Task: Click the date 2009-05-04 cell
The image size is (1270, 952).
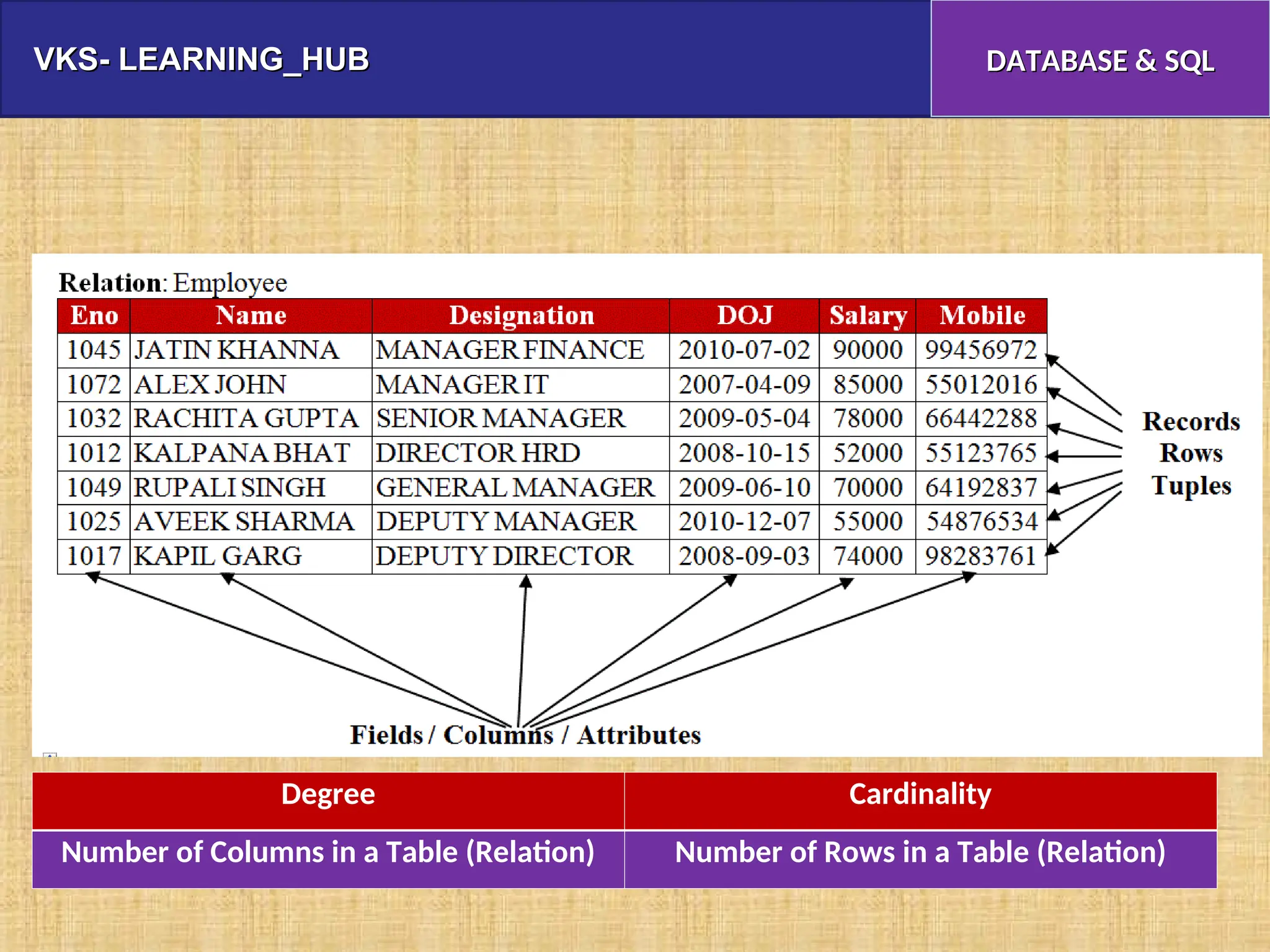Action: [744, 419]
